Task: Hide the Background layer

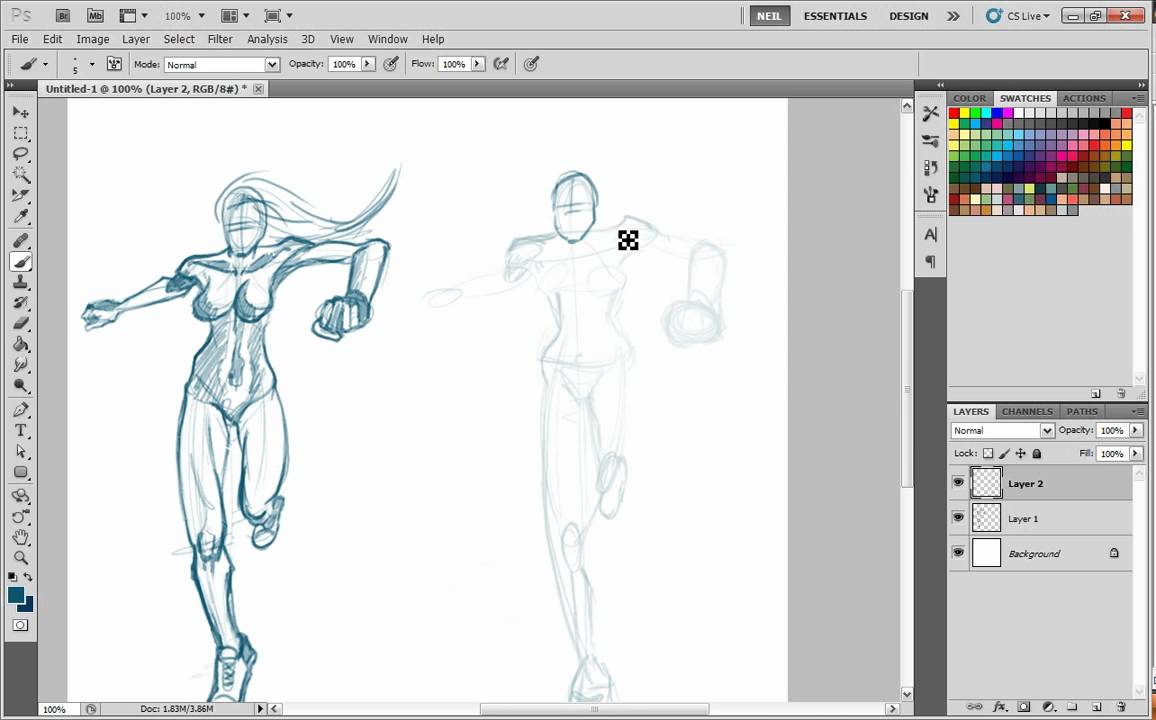Action: (x=958, y=552)
